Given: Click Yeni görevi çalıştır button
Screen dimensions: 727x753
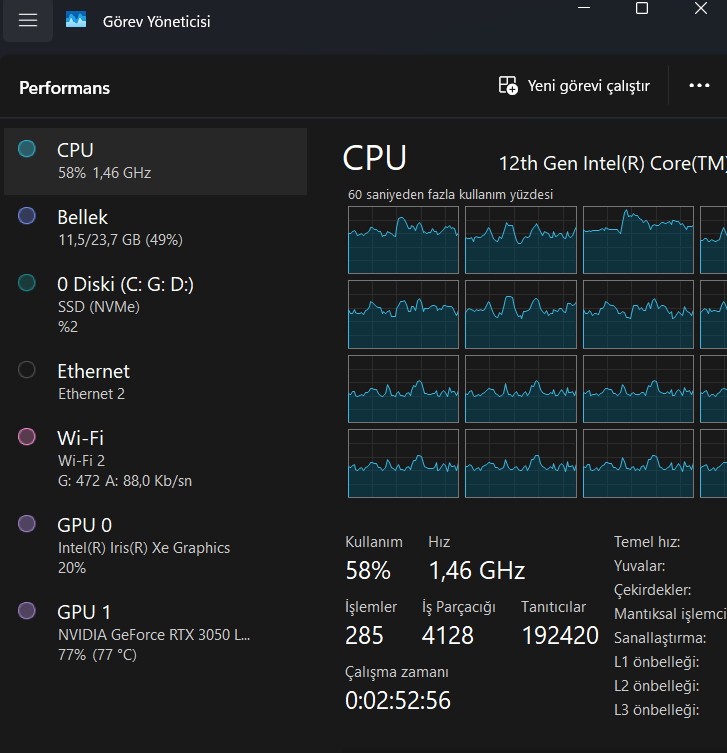Looking at the screenshot, I should click(x=574, y=86).
